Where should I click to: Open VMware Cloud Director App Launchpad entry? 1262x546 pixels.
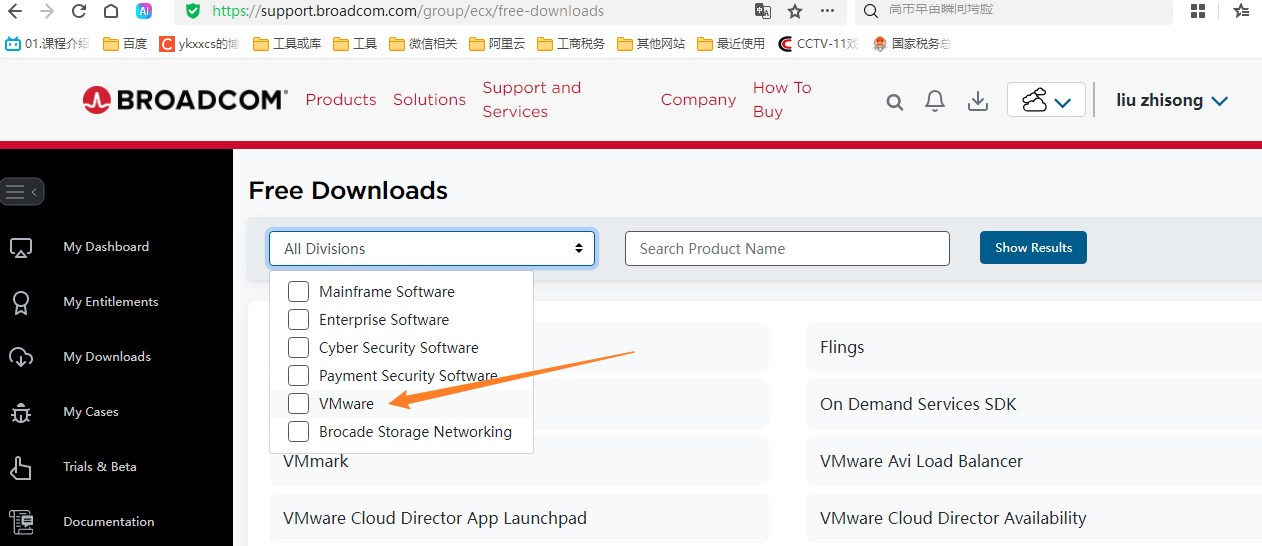point(519,518)
